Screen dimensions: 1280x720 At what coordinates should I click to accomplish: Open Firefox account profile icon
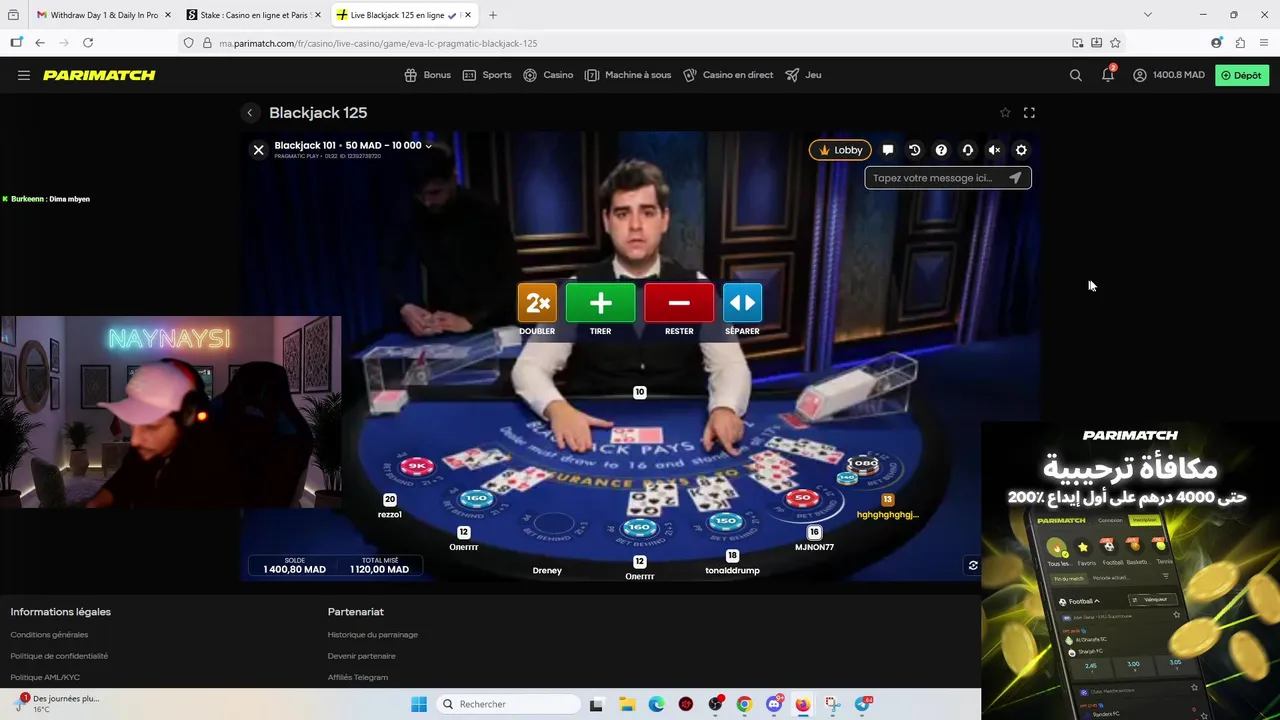click(1216, 43)
